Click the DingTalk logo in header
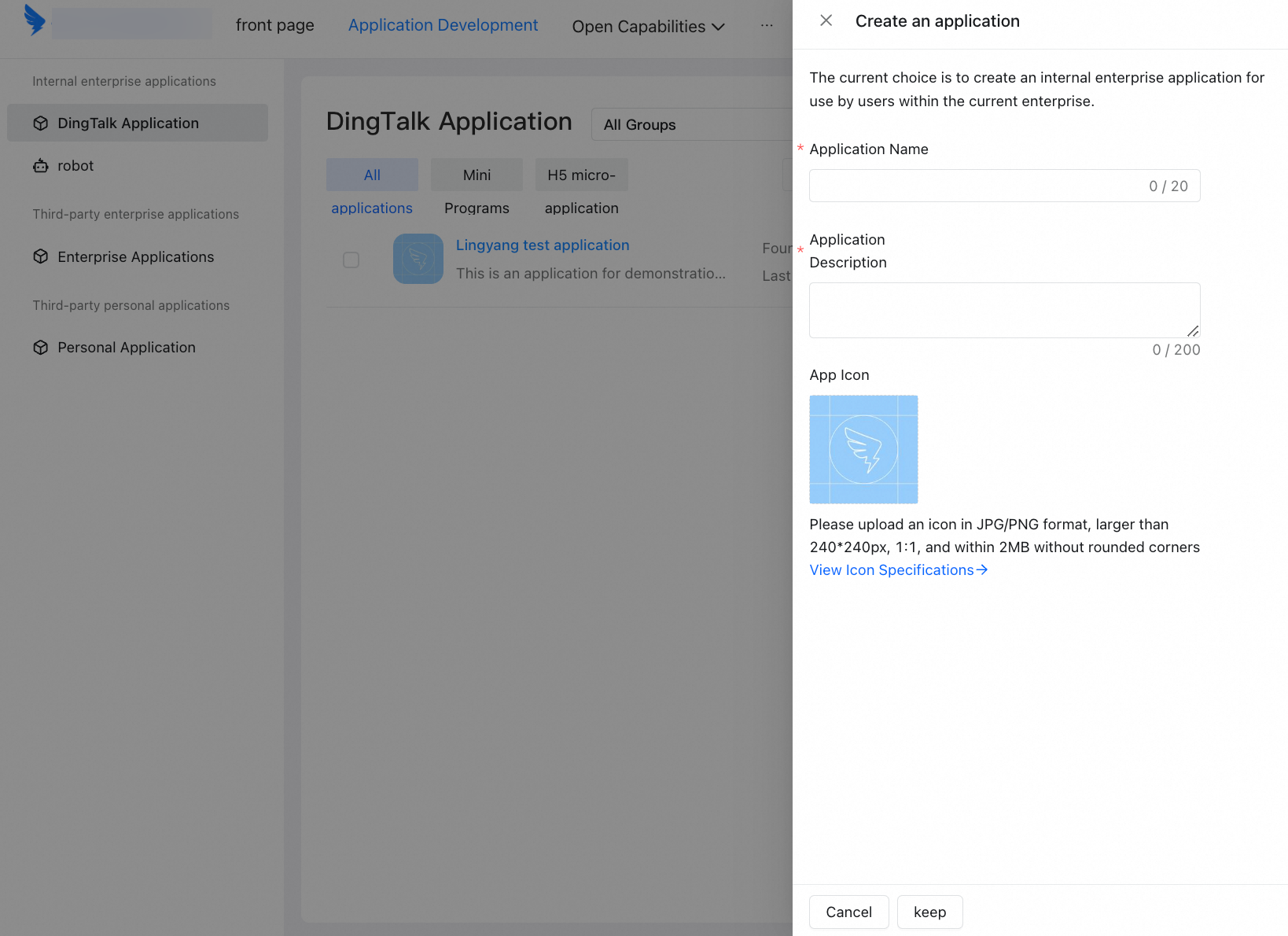Viewport: 1288px width, 936px height. point(35,20)
